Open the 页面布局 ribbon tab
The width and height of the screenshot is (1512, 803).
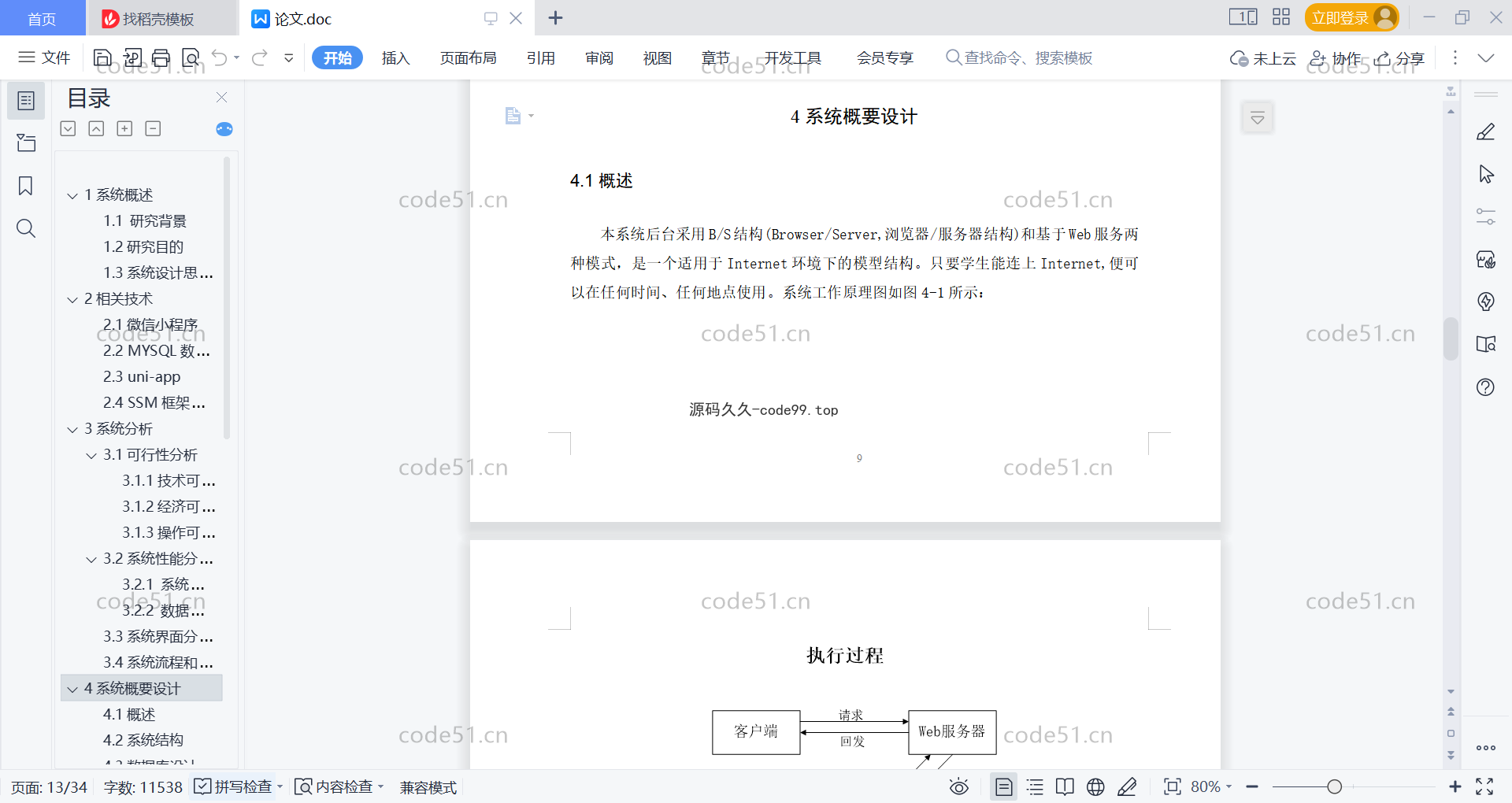[468, 57]
